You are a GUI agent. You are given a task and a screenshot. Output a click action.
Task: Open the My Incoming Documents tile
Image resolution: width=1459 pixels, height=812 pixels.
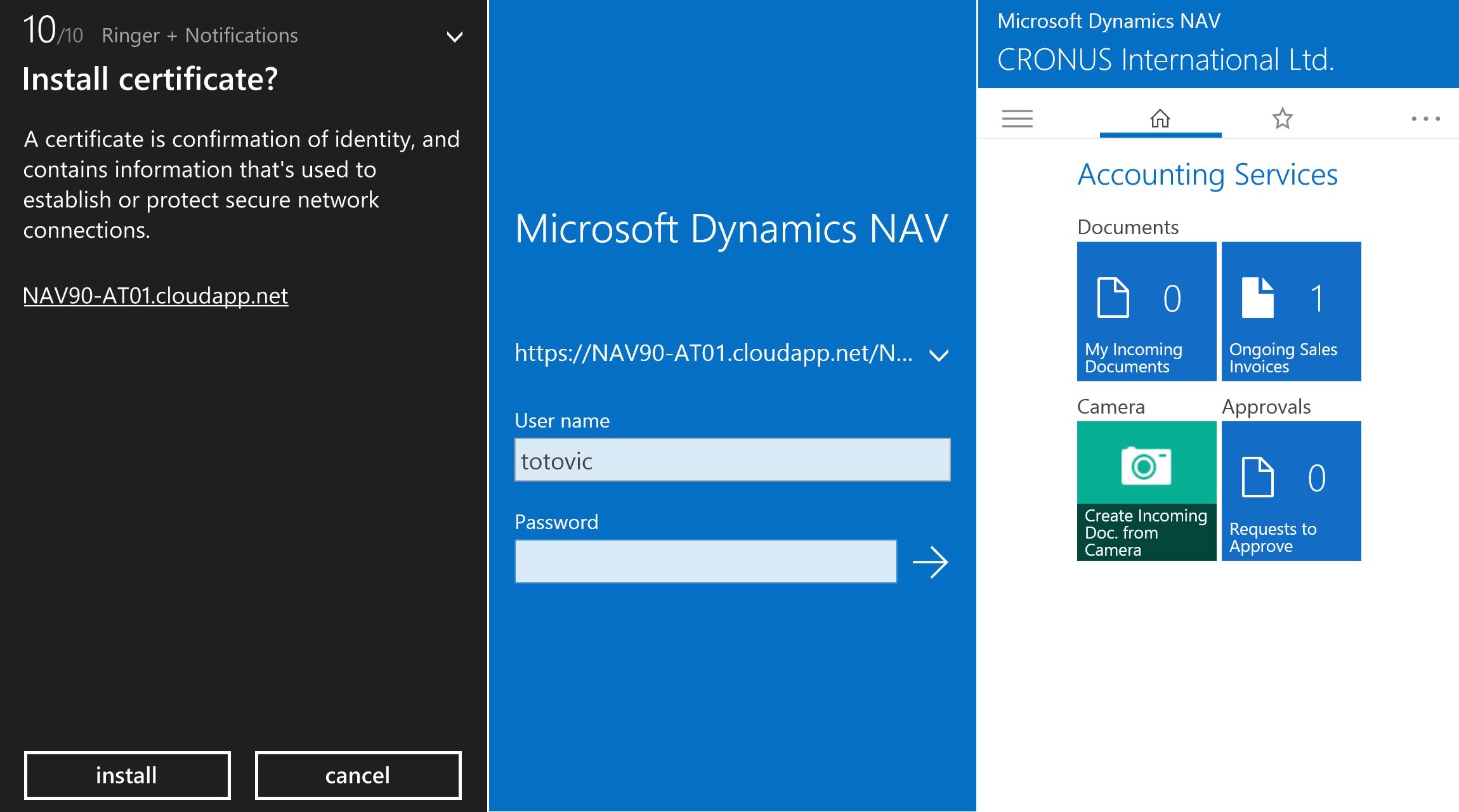point(1146,311)
